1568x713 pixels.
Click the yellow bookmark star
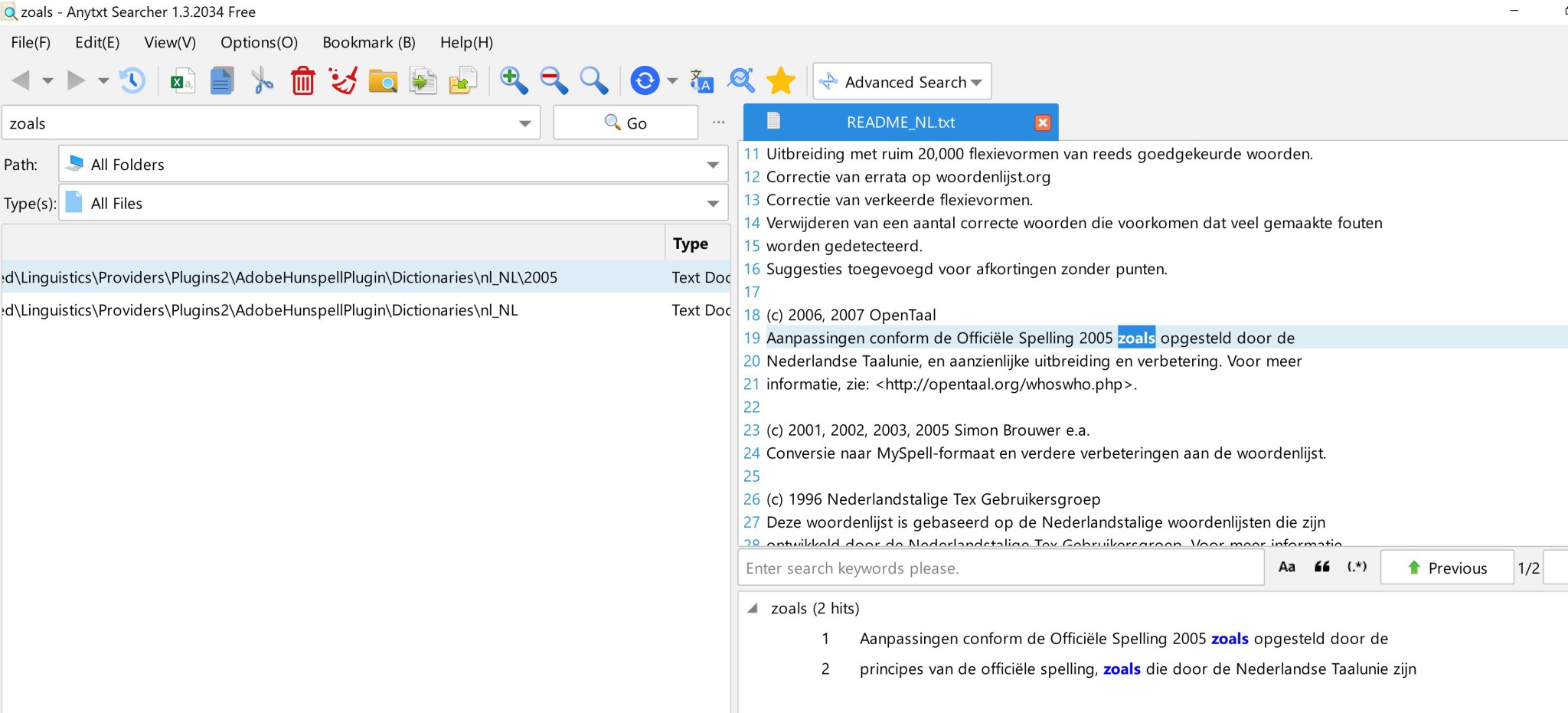(x=780, y=80)
